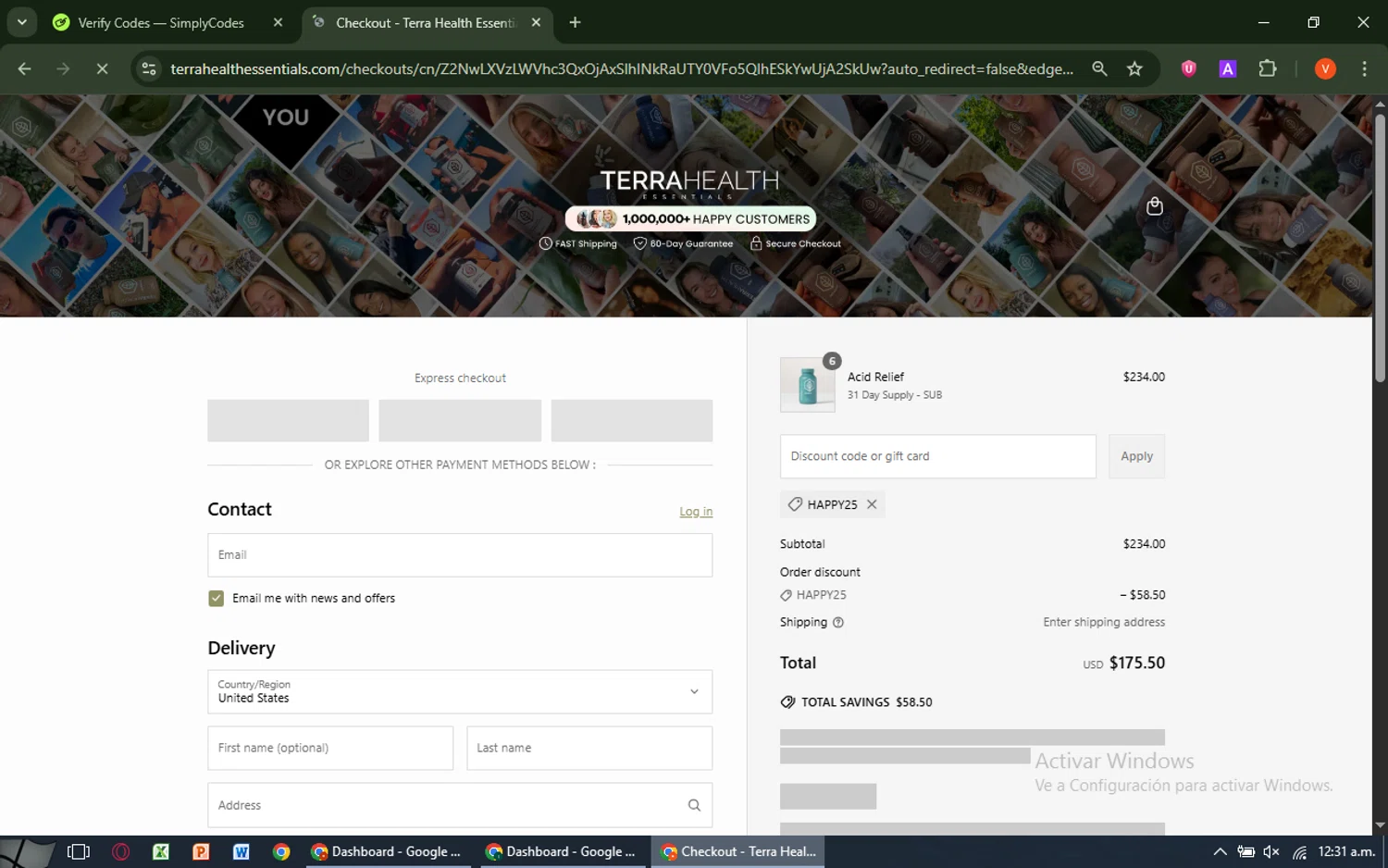The height and width of the screenshot is (868, 1388).
Task: Click the Log in link
Action: click(x=696, y=512)
